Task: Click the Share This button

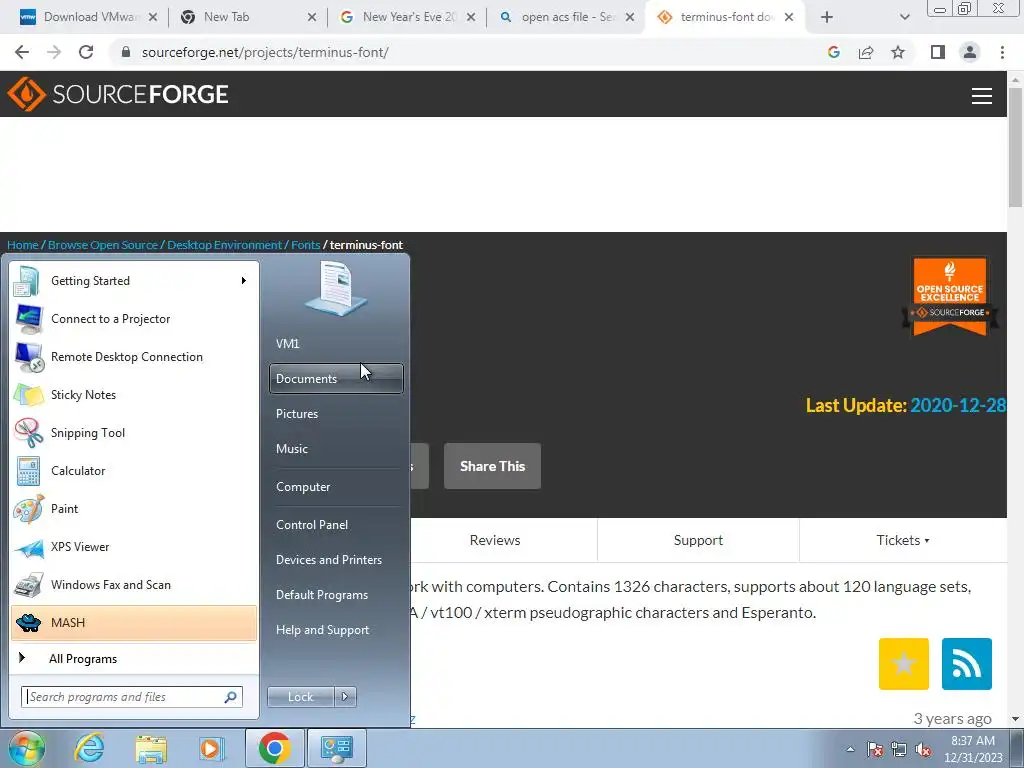Action: click(x=492, y=466)
